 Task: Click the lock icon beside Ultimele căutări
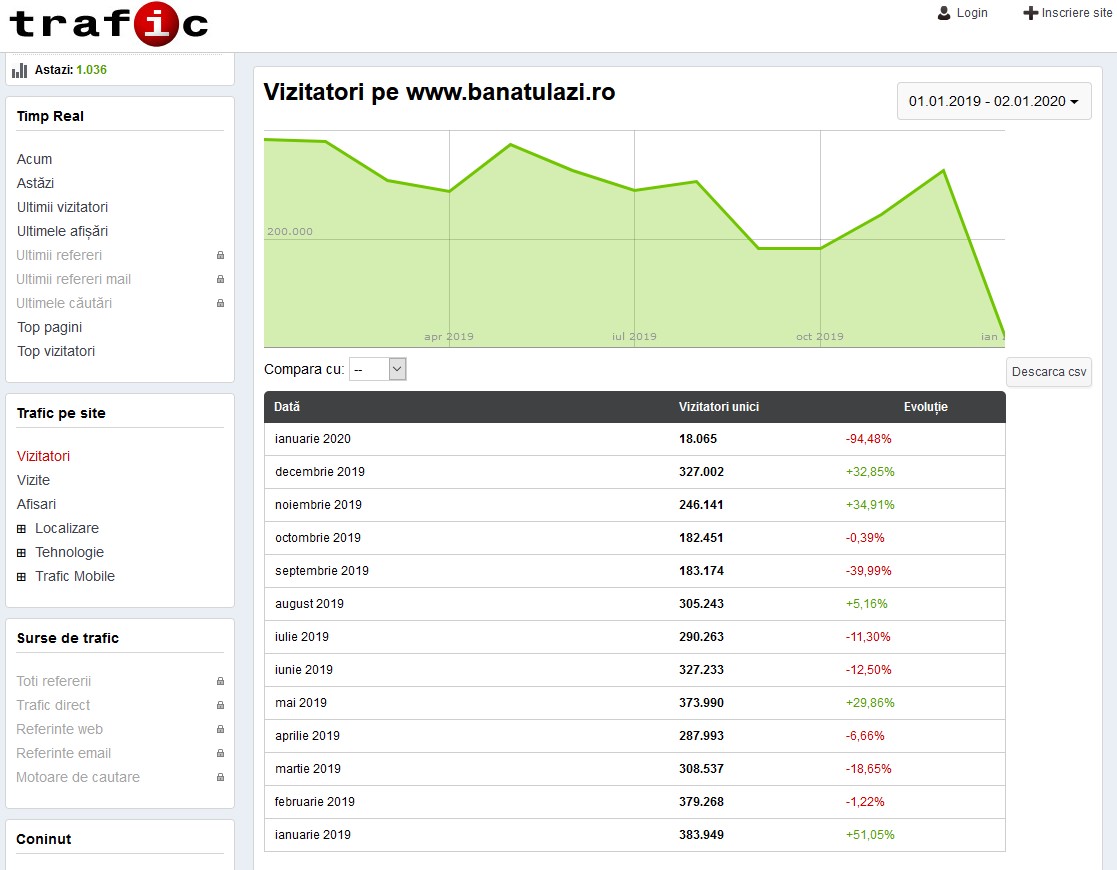pos(220,304)
